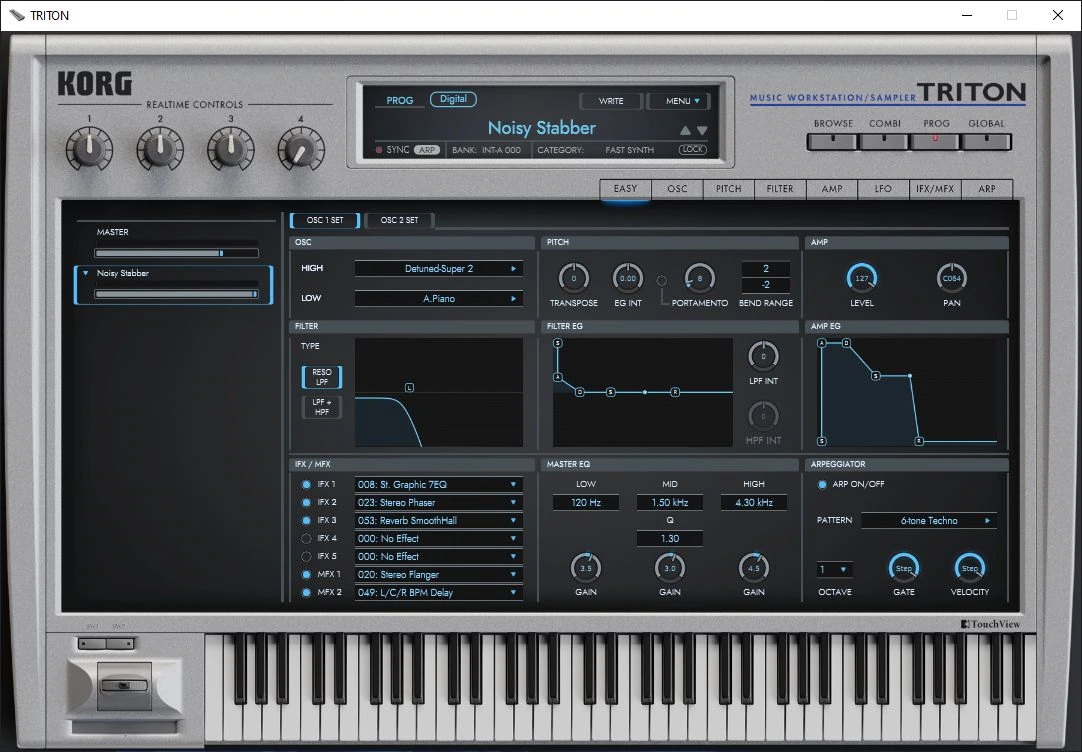The width and height of the screenshot is (1082, 752).
Task: Click the LPF INT knob
Action: click(x=763, y=357)
